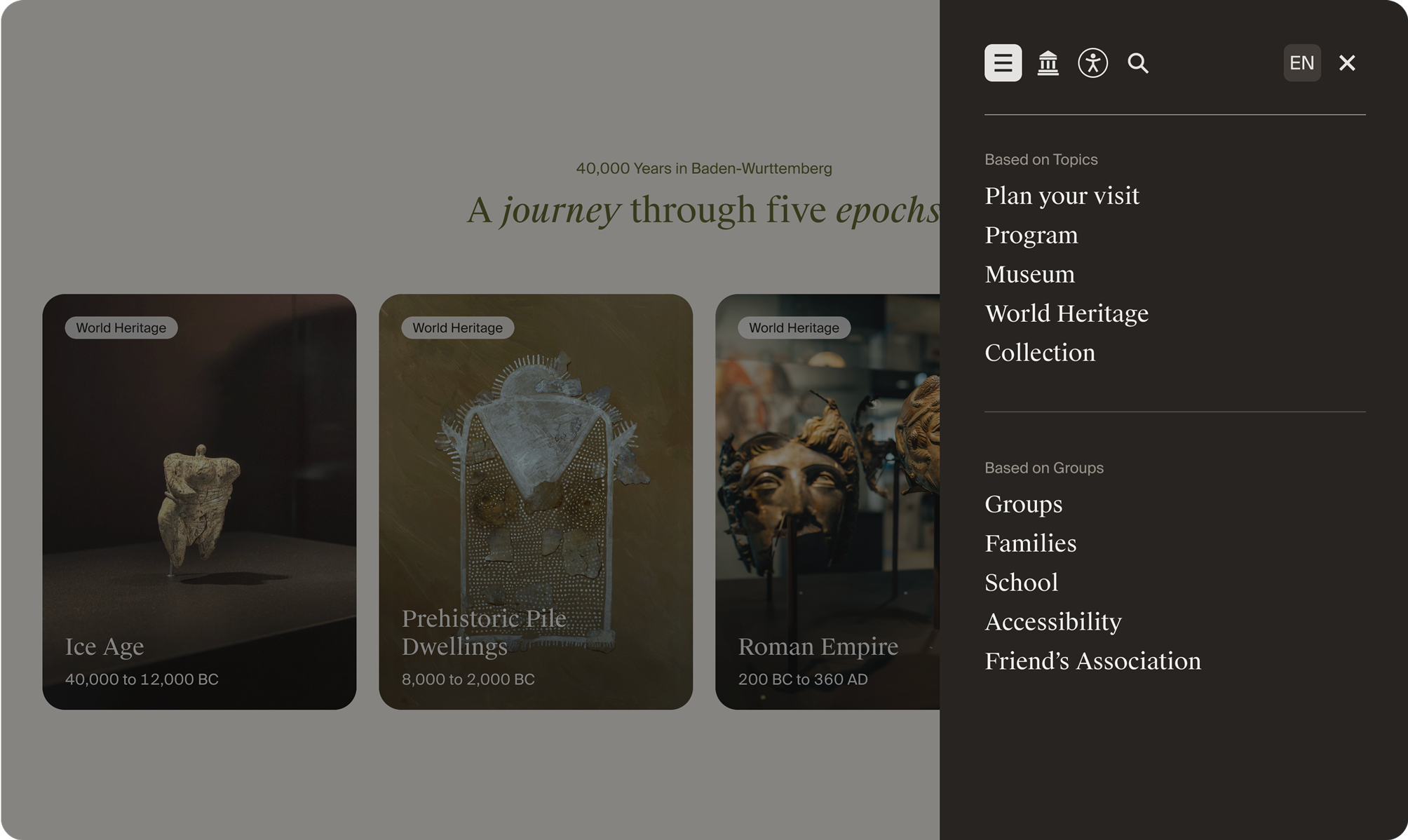This screenshot has width=1408, height=840.
Task: Open the museum building icon
Action: coord(1048,63)
